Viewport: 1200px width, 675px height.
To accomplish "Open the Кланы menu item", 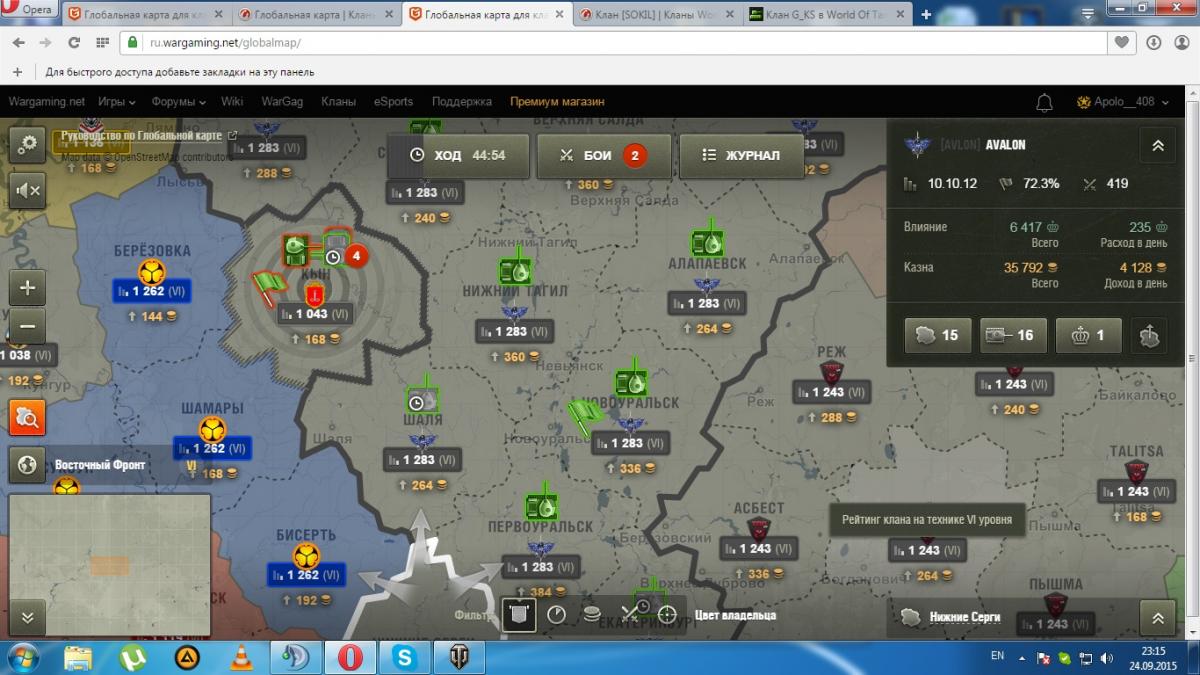I will tap(338, 102).
